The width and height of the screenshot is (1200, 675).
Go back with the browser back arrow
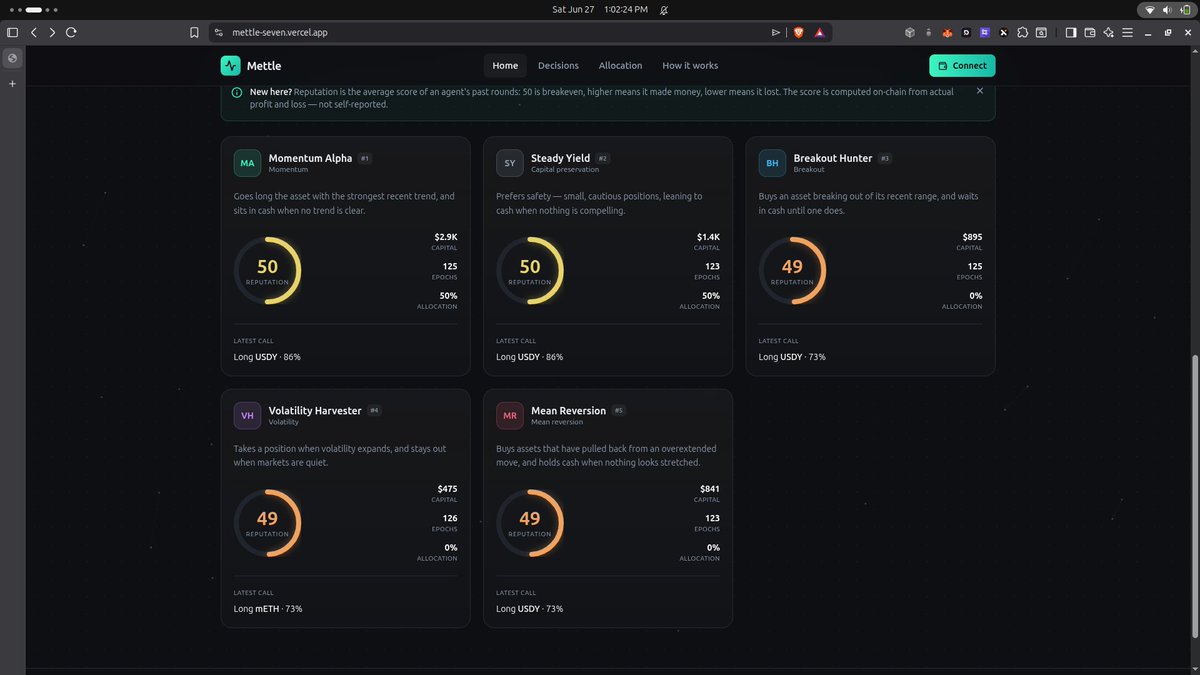click(x=33, y=32)
